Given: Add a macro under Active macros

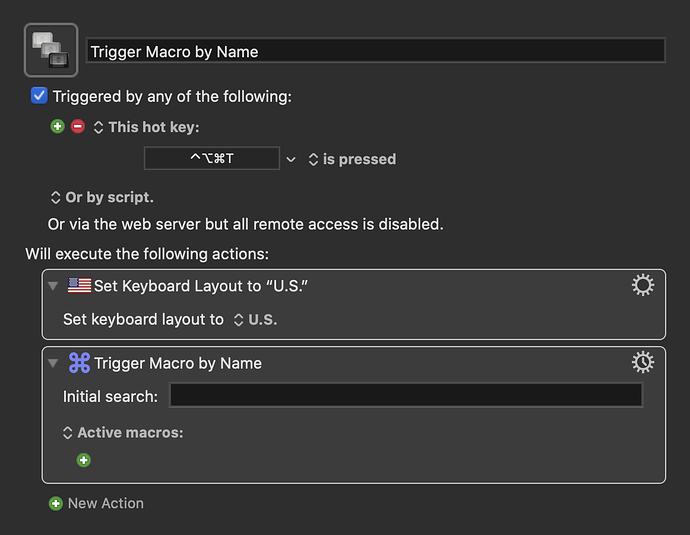Looking at the screenshot, I should coord(84,460).
